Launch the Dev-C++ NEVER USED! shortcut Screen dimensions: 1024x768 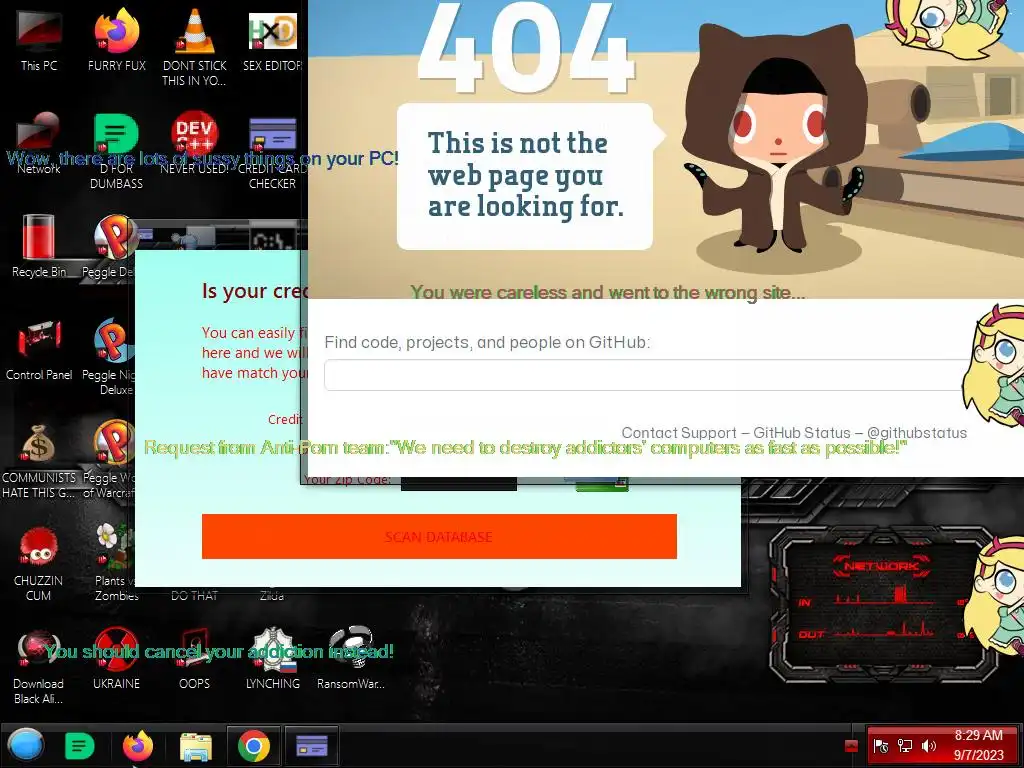[x=194, y=144]
